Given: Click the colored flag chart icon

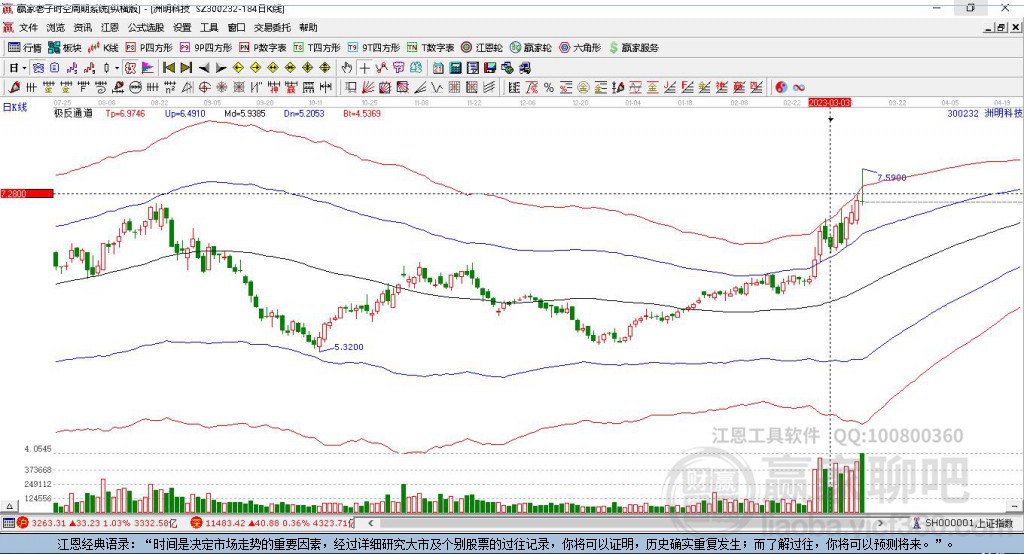Looking at the screenshot, I should click(148, 68).
